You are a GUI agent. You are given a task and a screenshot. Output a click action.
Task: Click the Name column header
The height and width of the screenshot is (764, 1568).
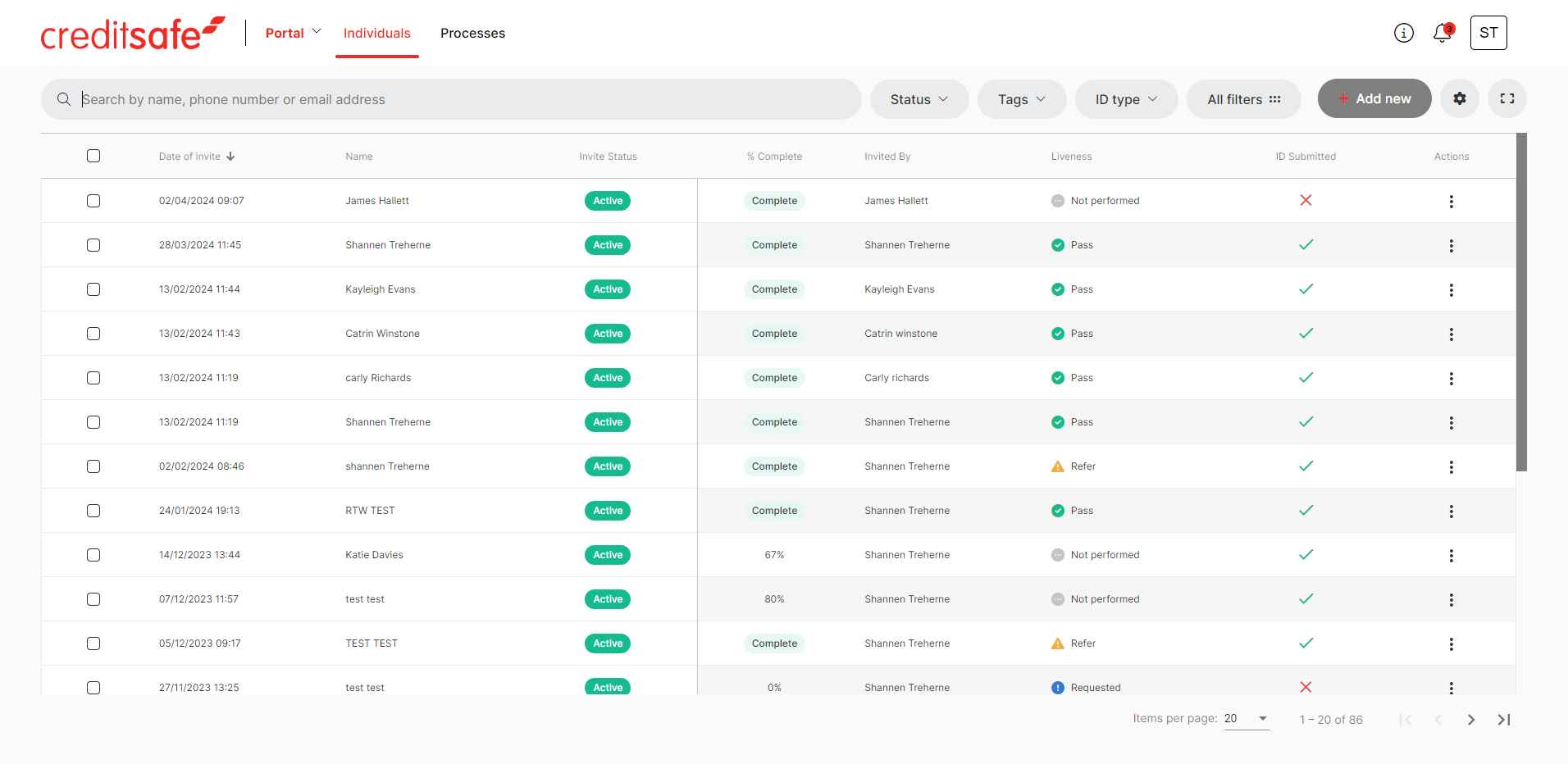point(358,157)
